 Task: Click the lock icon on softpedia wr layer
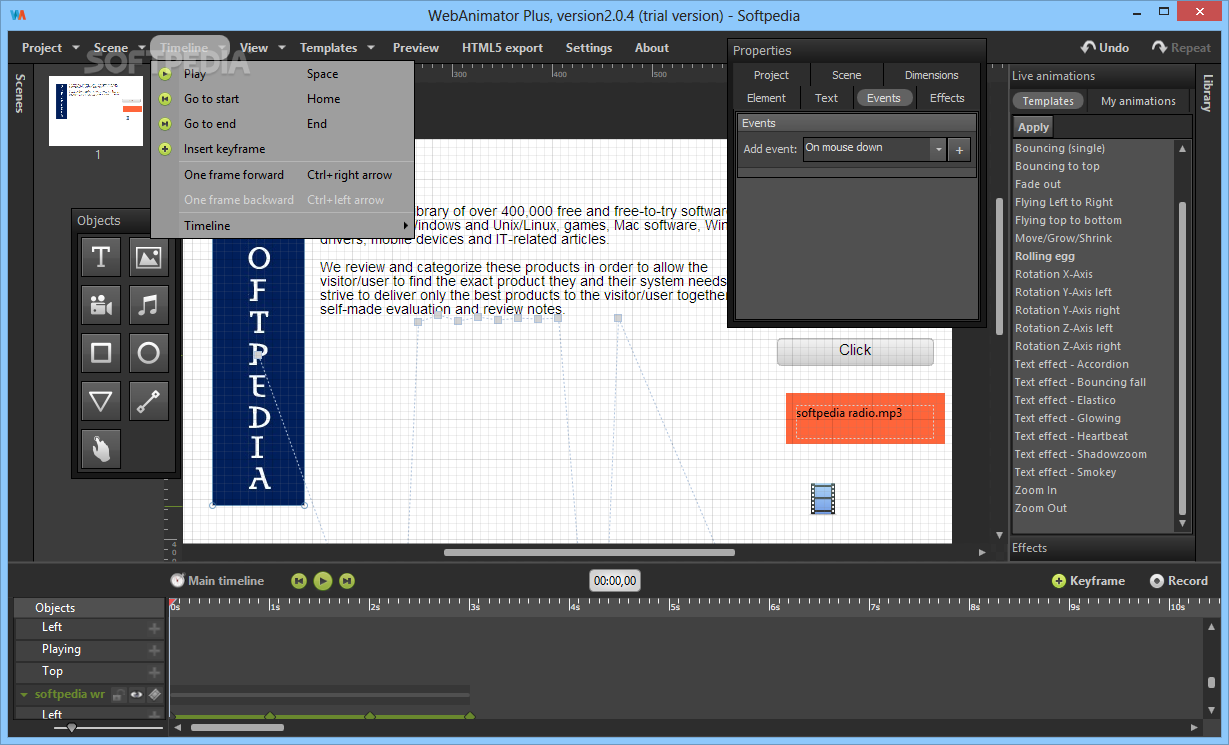point(118,694)
